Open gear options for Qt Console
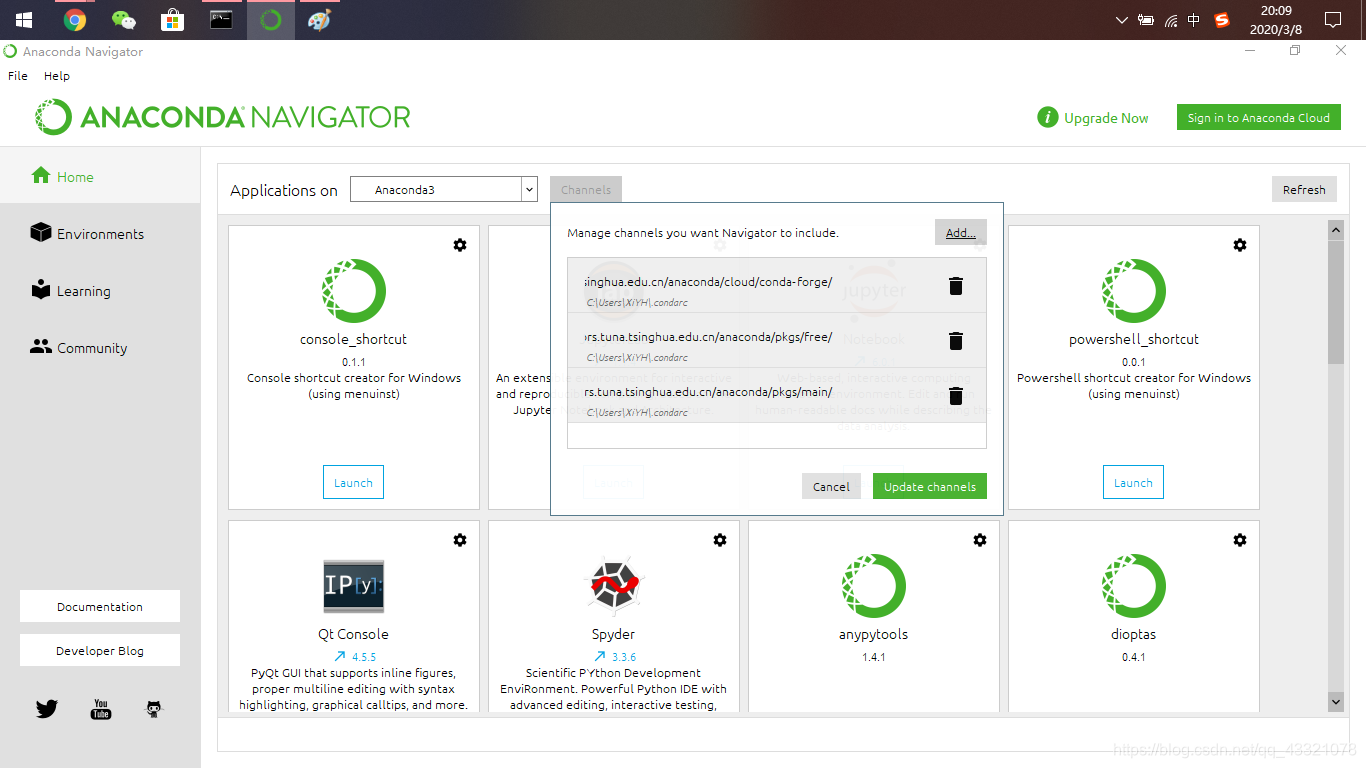 pyautogui.click(x=460, y=540)
